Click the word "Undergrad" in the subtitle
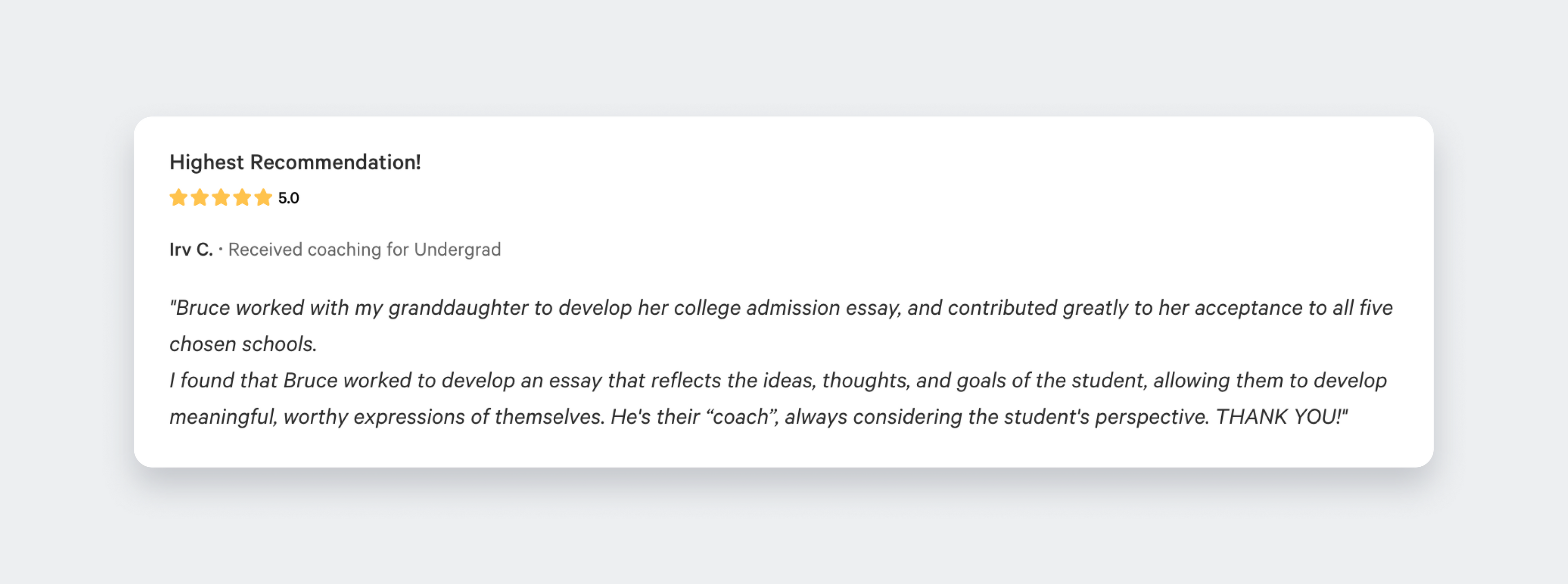 [457, 250]
